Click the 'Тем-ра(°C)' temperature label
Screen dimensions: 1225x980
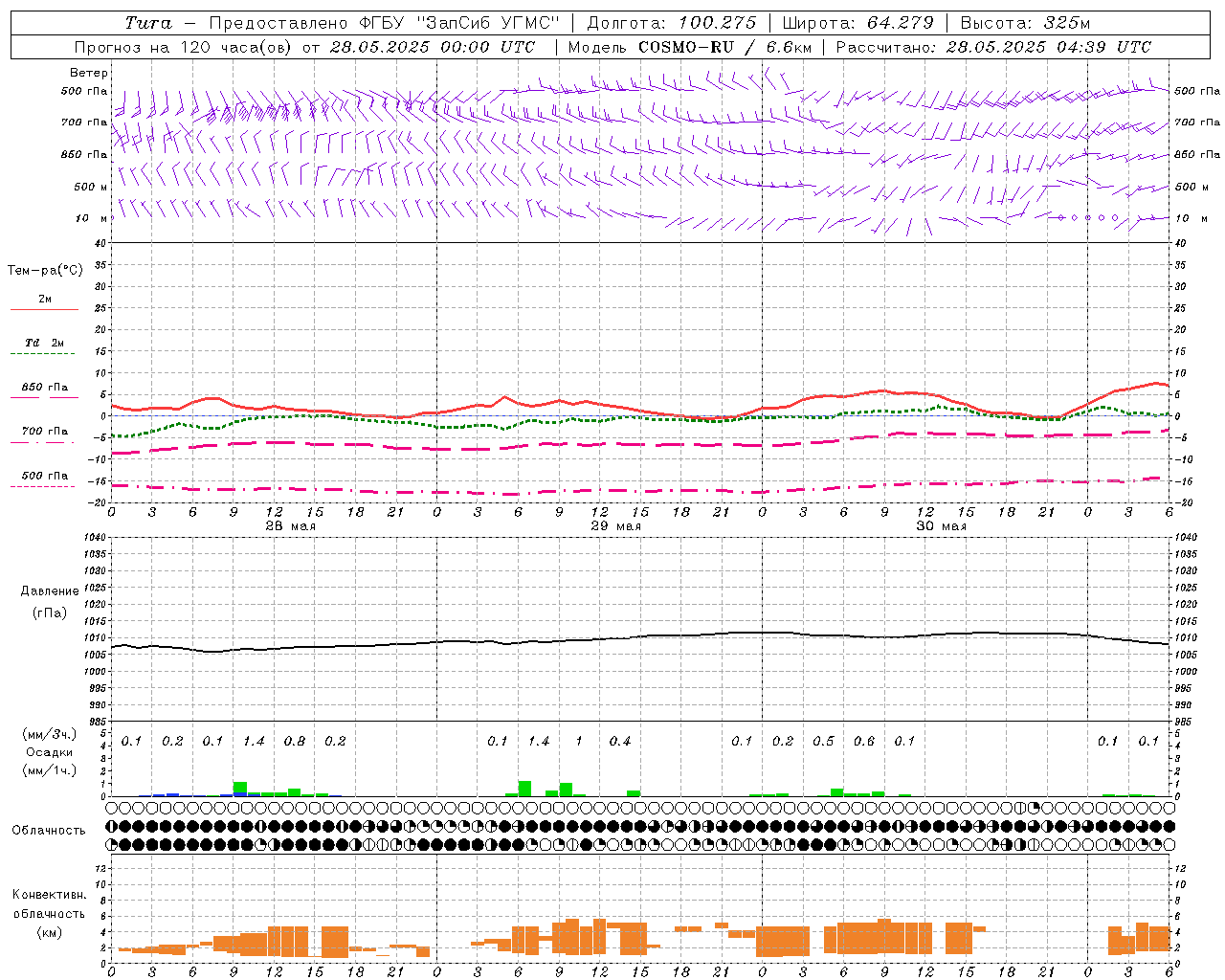[45, 271]
